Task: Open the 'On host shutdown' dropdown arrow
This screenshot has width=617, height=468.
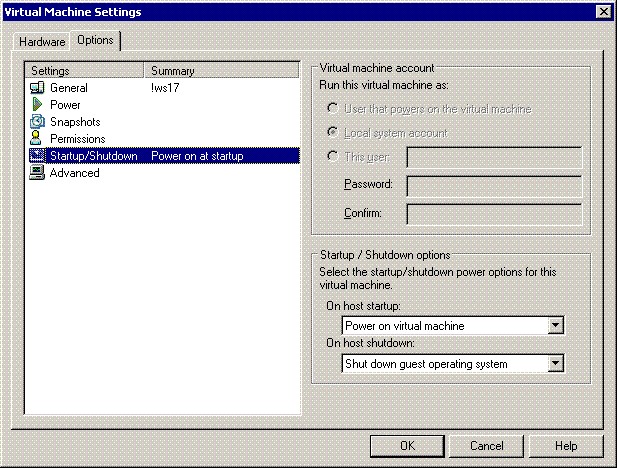Action: click(x=555, y=363)
